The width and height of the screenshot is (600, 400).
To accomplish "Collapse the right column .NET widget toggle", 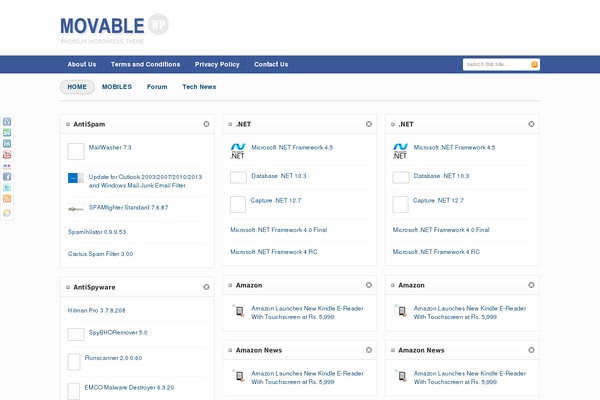I will tap(393, 124).
